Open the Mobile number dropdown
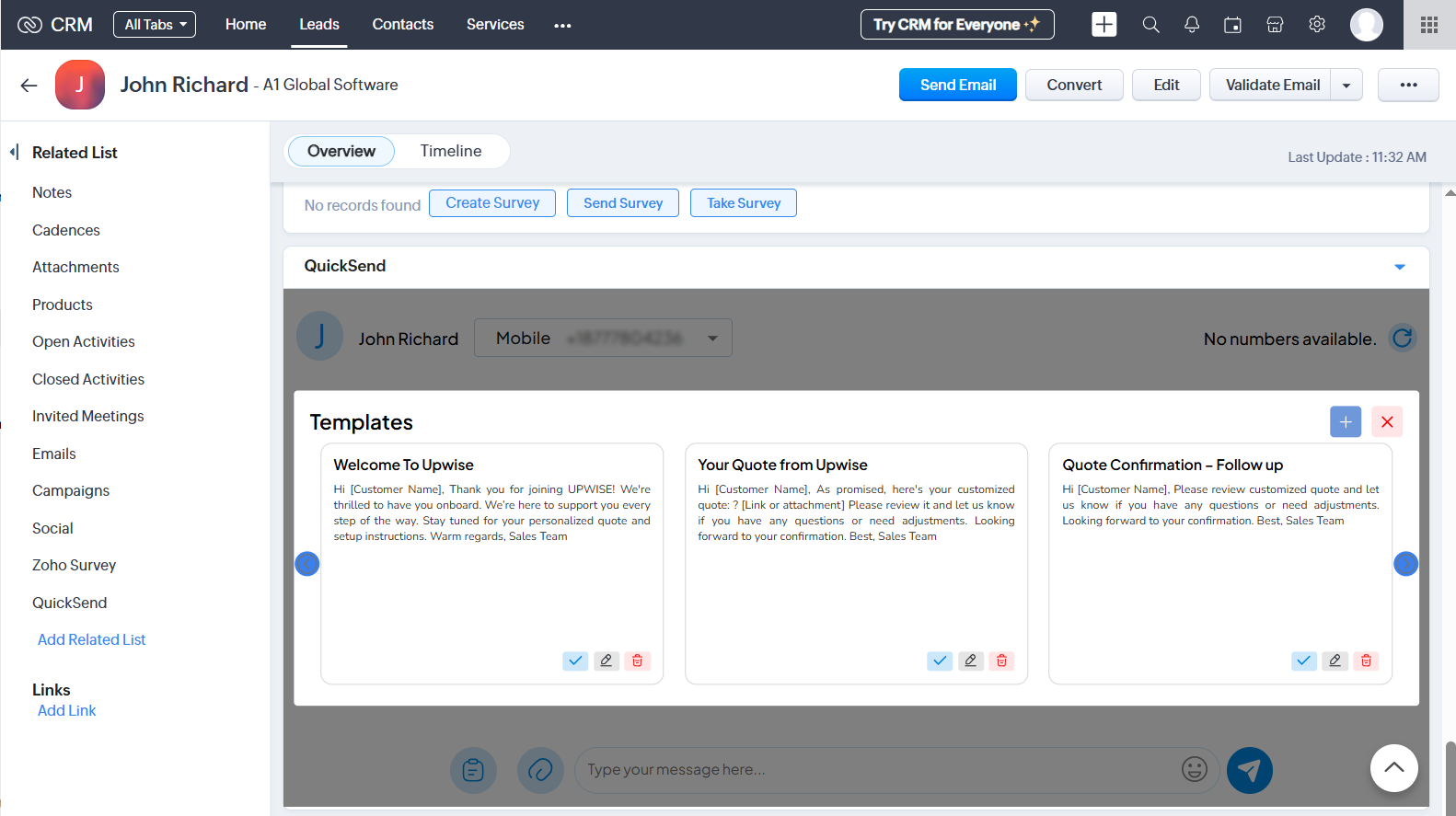The width and height of the screenshot is (1456, 816). point(603,338)
